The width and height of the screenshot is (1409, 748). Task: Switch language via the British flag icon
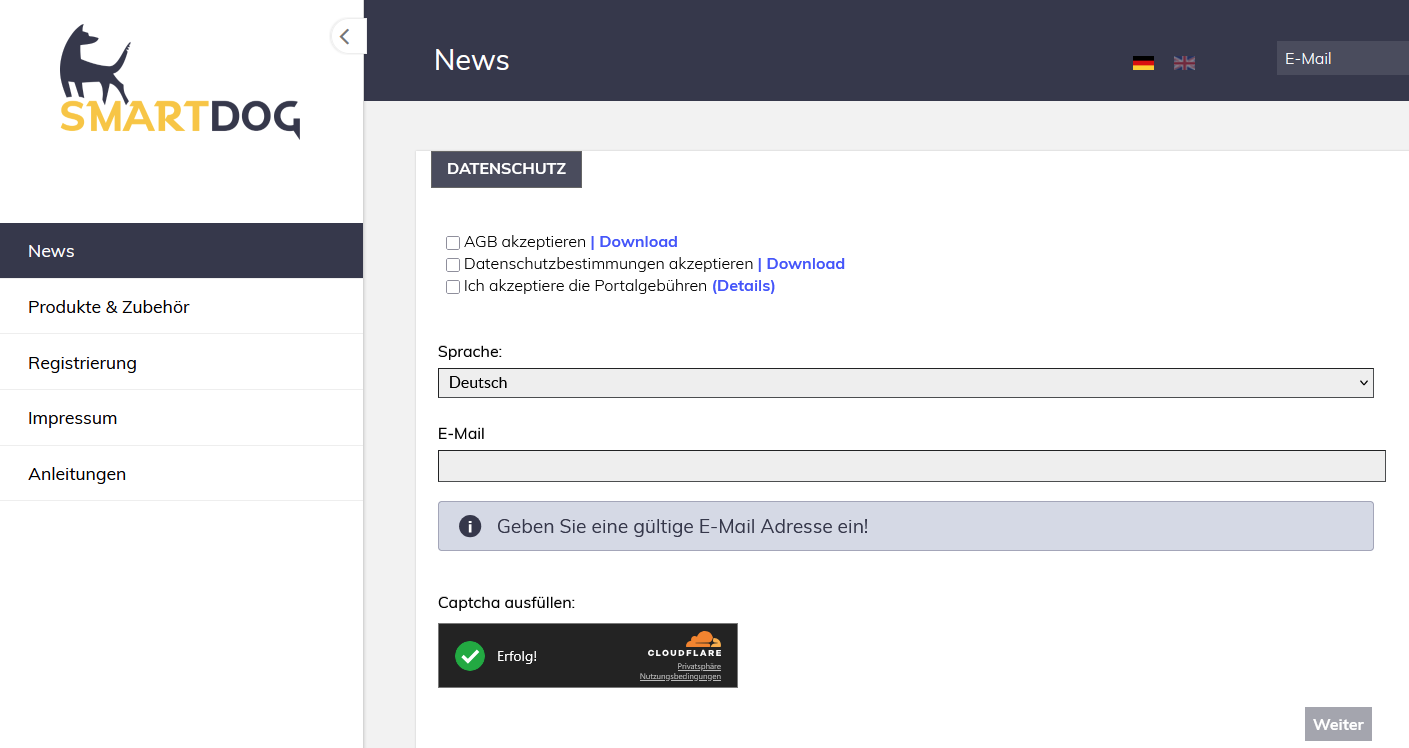[1184, 63]
